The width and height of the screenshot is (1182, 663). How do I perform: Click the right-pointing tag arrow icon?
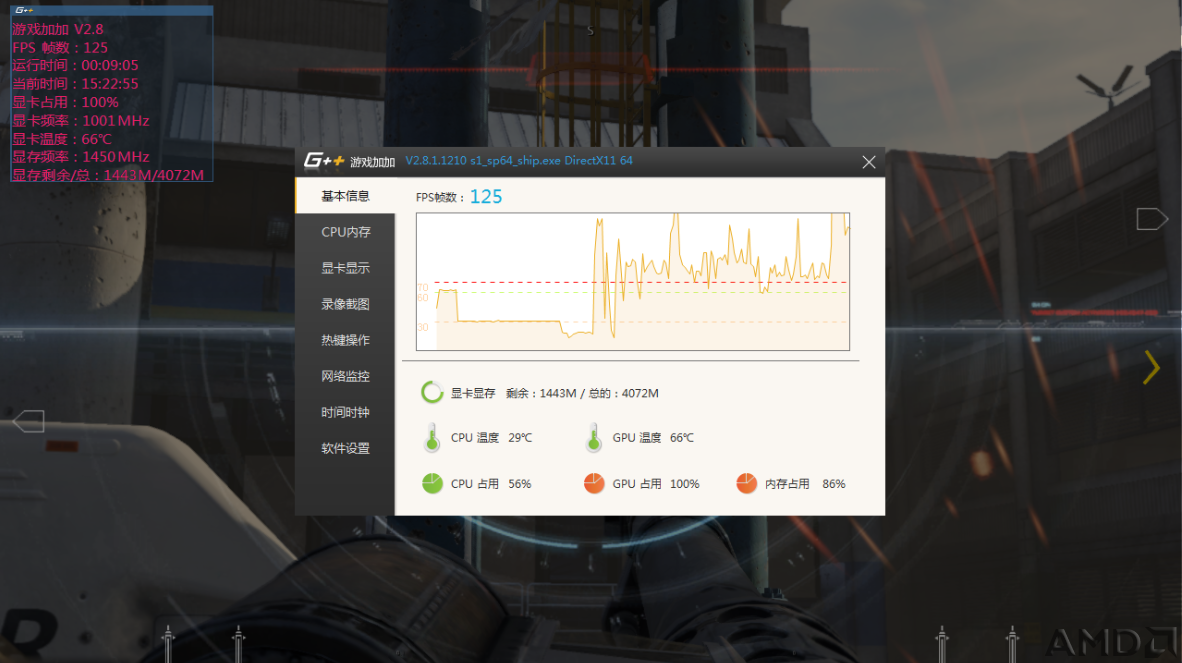tap(1152, 219)
